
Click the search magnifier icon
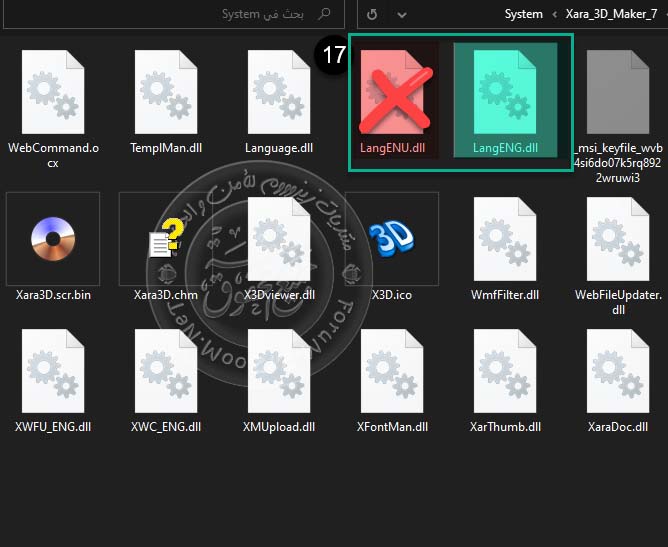click(x=324, y=14)
